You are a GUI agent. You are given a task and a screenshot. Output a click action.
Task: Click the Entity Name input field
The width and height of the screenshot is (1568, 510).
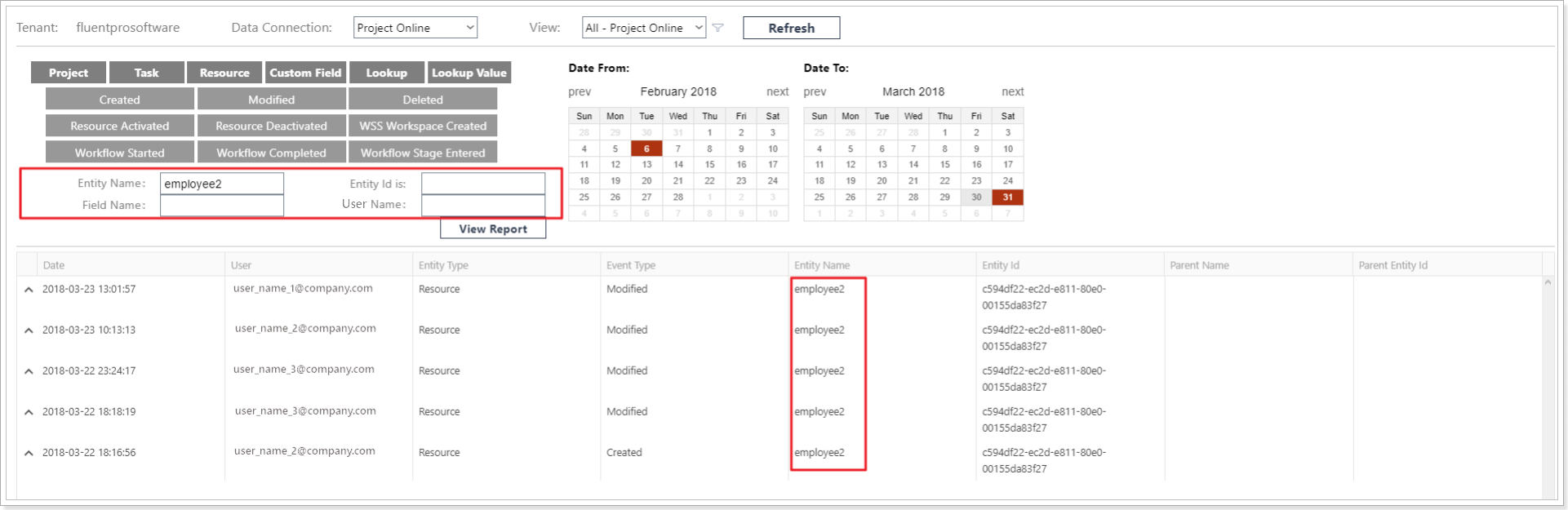coord(222,184)
